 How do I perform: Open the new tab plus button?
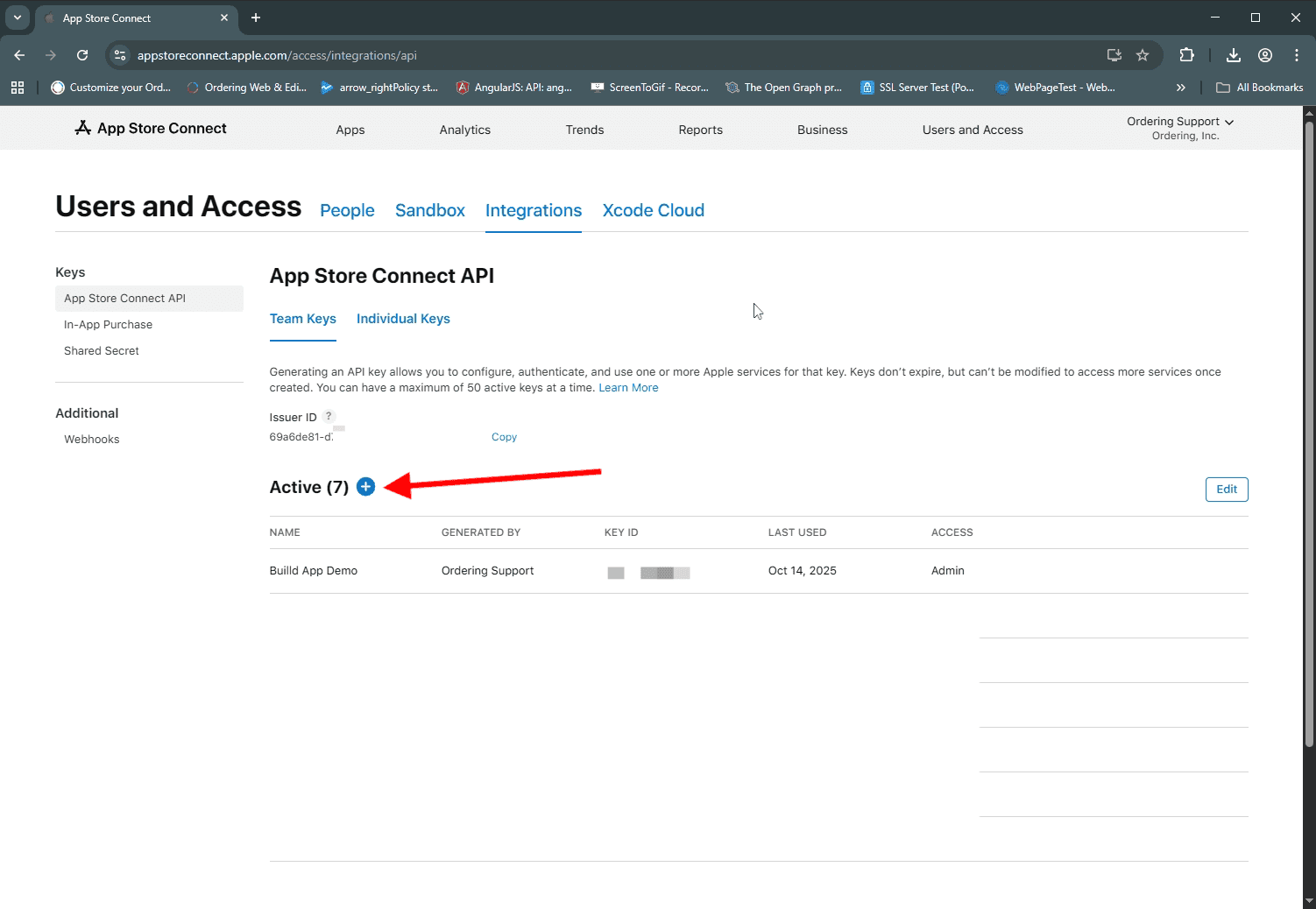(256, 18)
